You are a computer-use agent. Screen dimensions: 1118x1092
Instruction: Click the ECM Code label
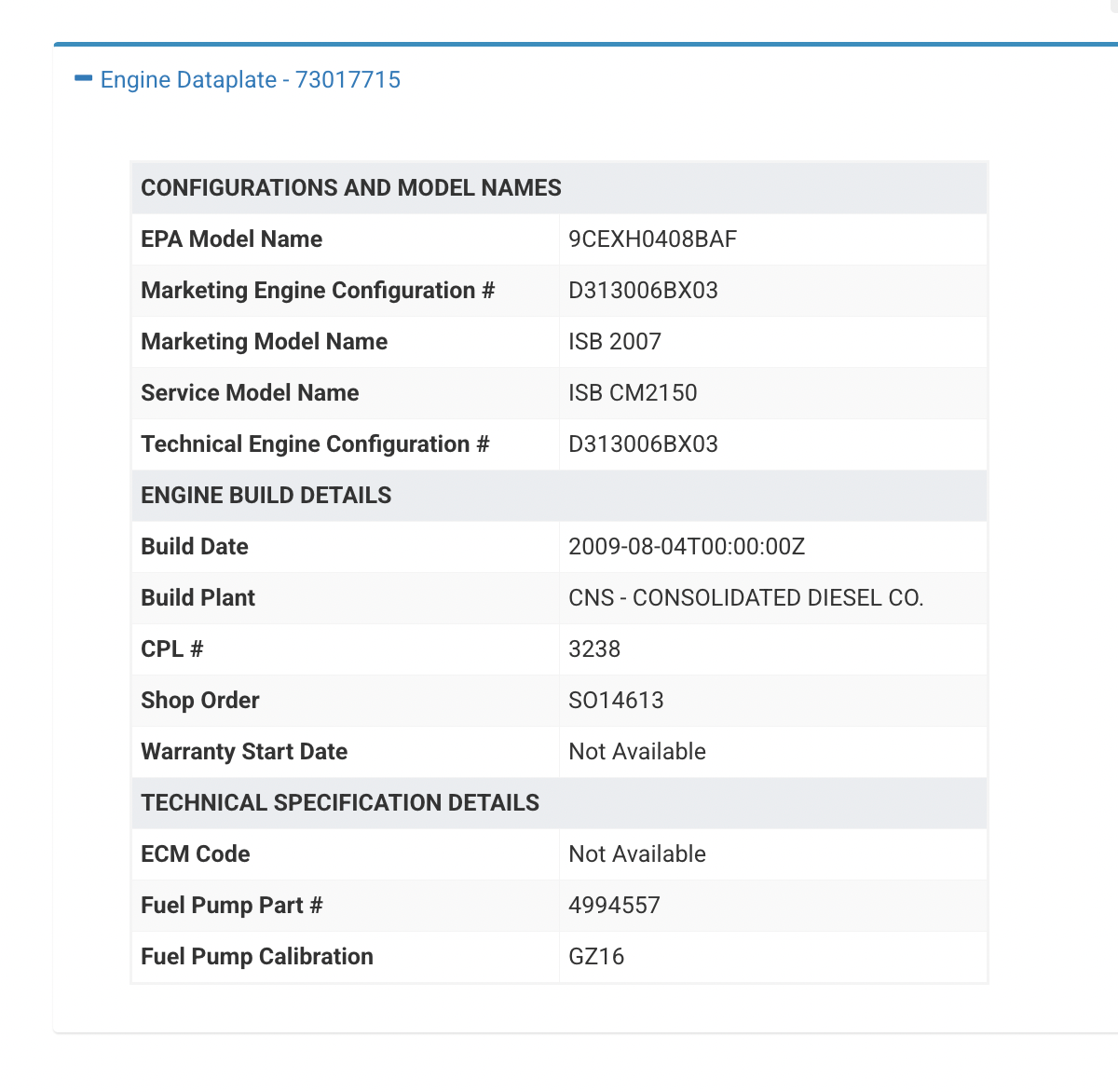coord(196,854)
